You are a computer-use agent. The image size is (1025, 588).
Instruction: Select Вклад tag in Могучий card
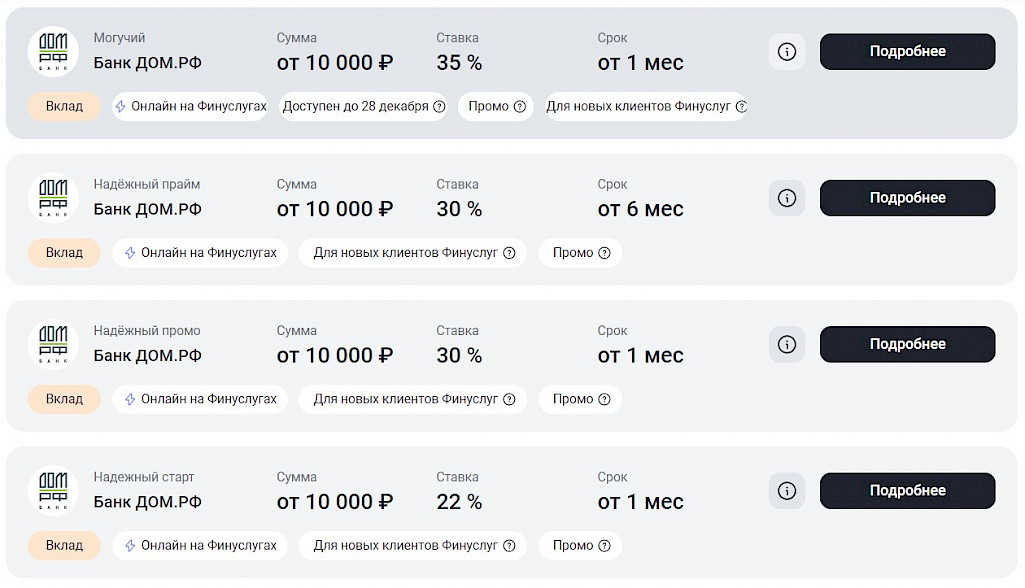[64, 107]
